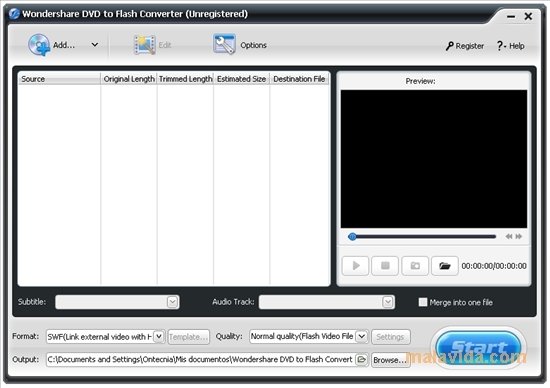550x388 pixels.
Task: Click the Original Length column header
Action: point(129,79)
